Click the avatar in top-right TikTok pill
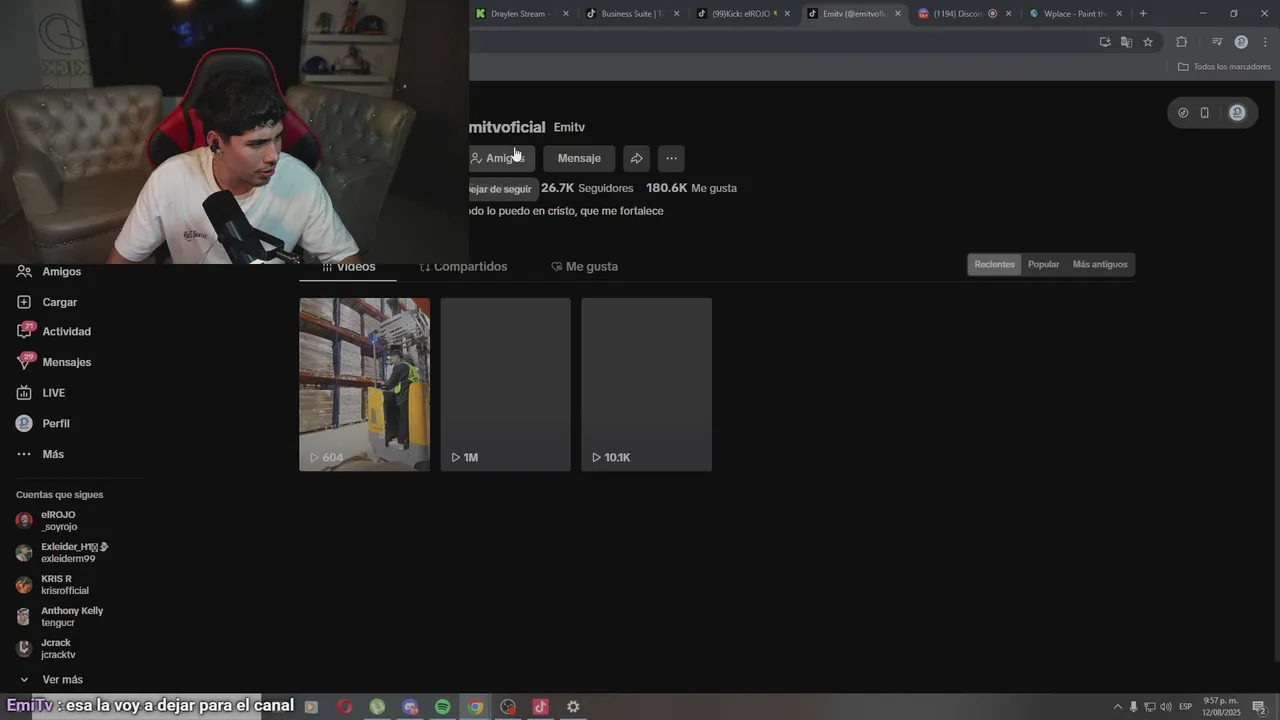This screenshot has width=1280, height=720. coord(1237,113)
